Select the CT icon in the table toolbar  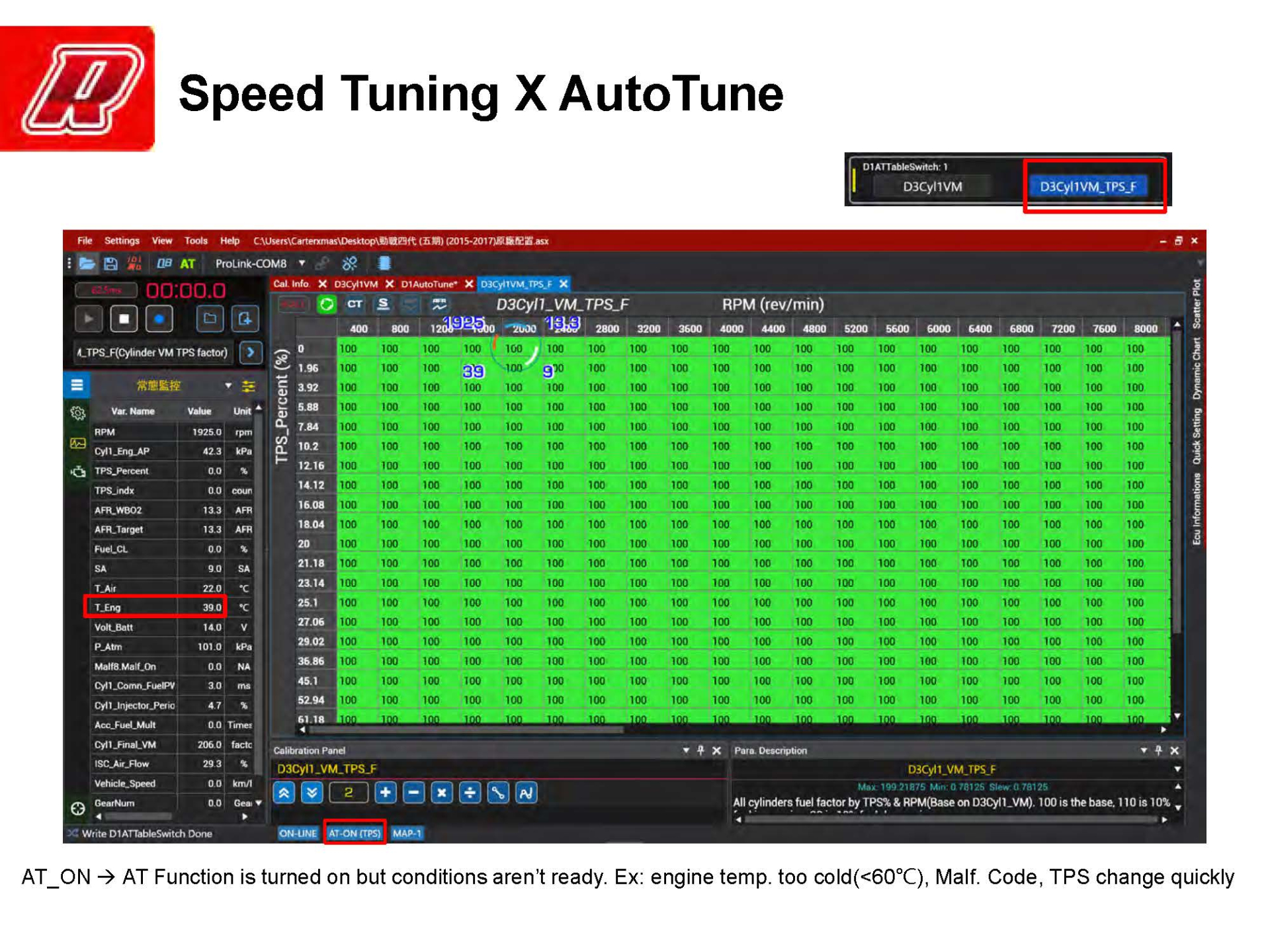[x=355, y=304]
